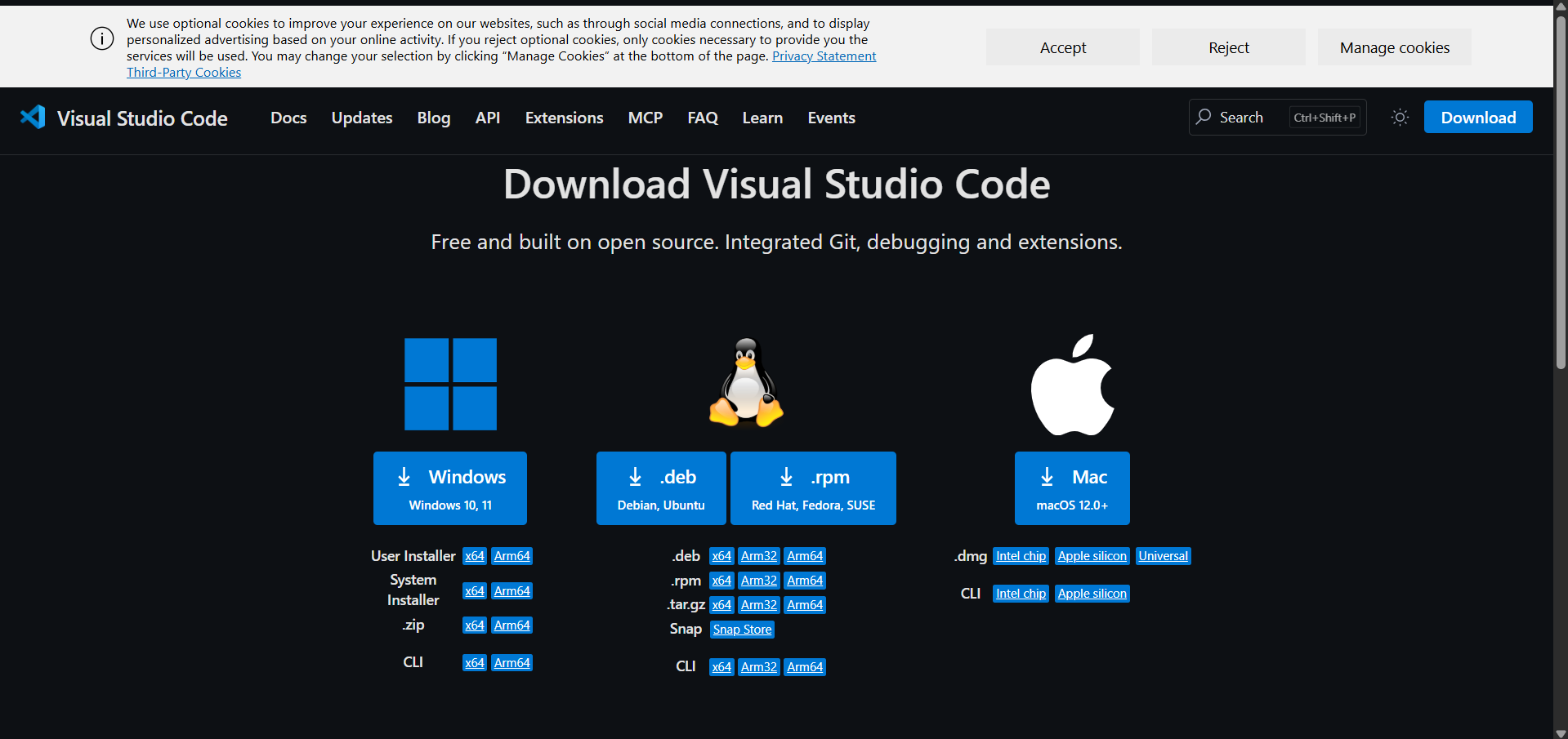Select Linux .deb Arm32 link
Viewport: 1568px width, 739px height.
tap(759, 556)
